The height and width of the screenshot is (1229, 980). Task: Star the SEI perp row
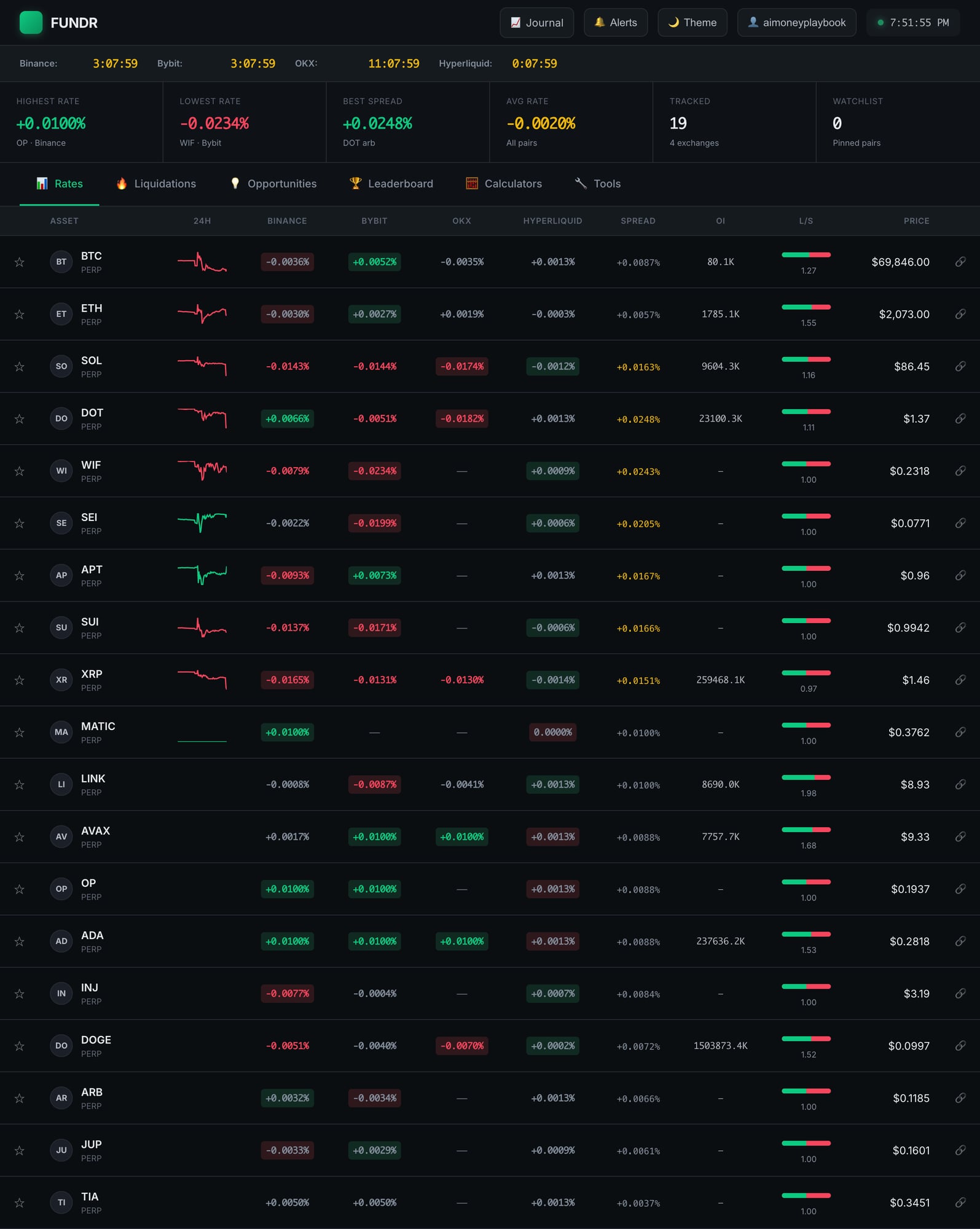coord(20,524)
